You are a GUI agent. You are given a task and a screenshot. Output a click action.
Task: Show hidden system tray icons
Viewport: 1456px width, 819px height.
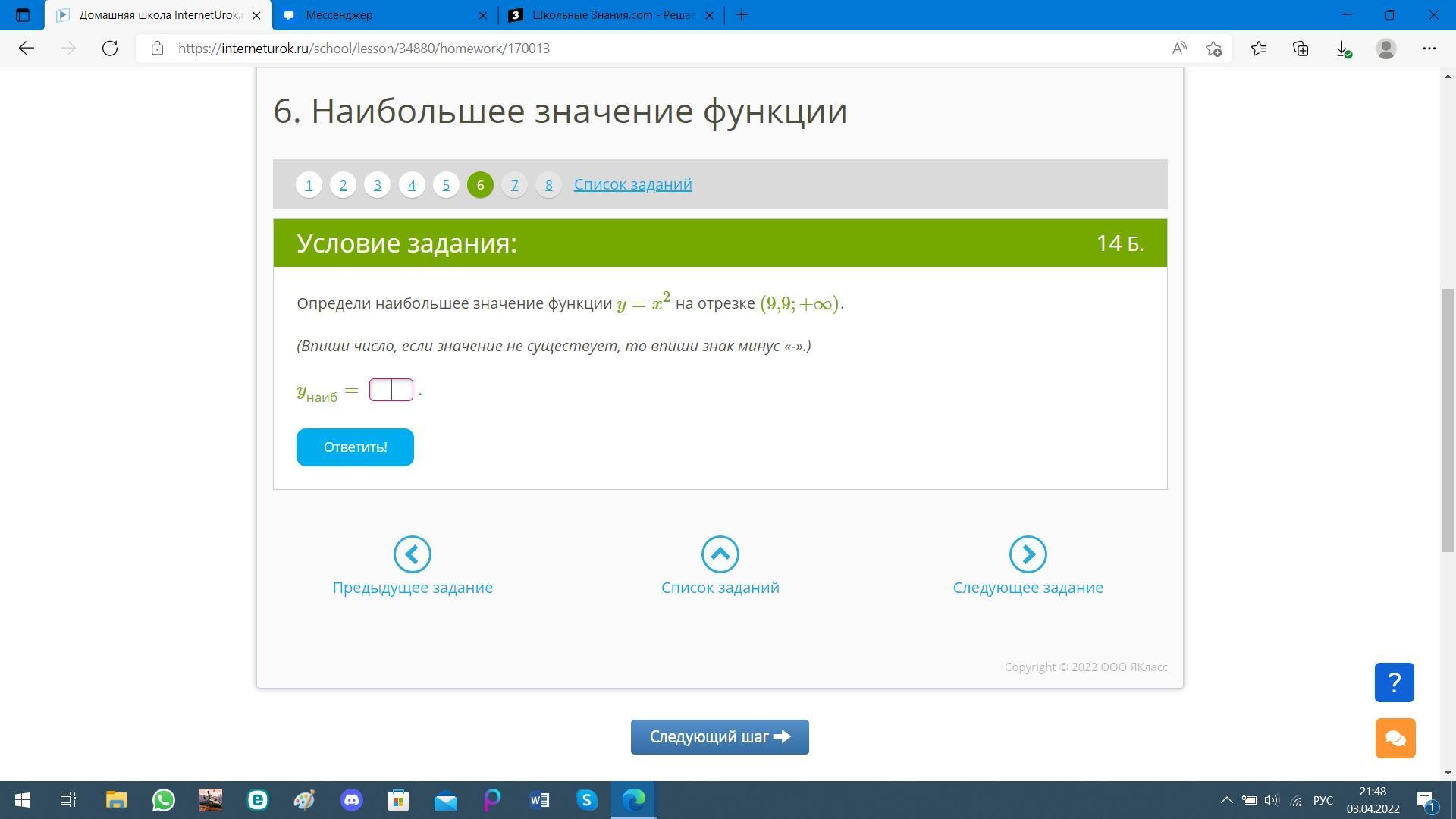(1225, 800)
